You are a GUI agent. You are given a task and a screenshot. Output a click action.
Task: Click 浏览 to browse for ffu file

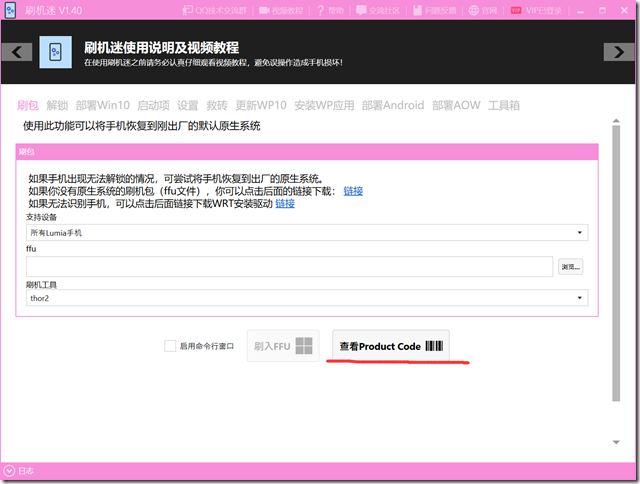[570, 267]
